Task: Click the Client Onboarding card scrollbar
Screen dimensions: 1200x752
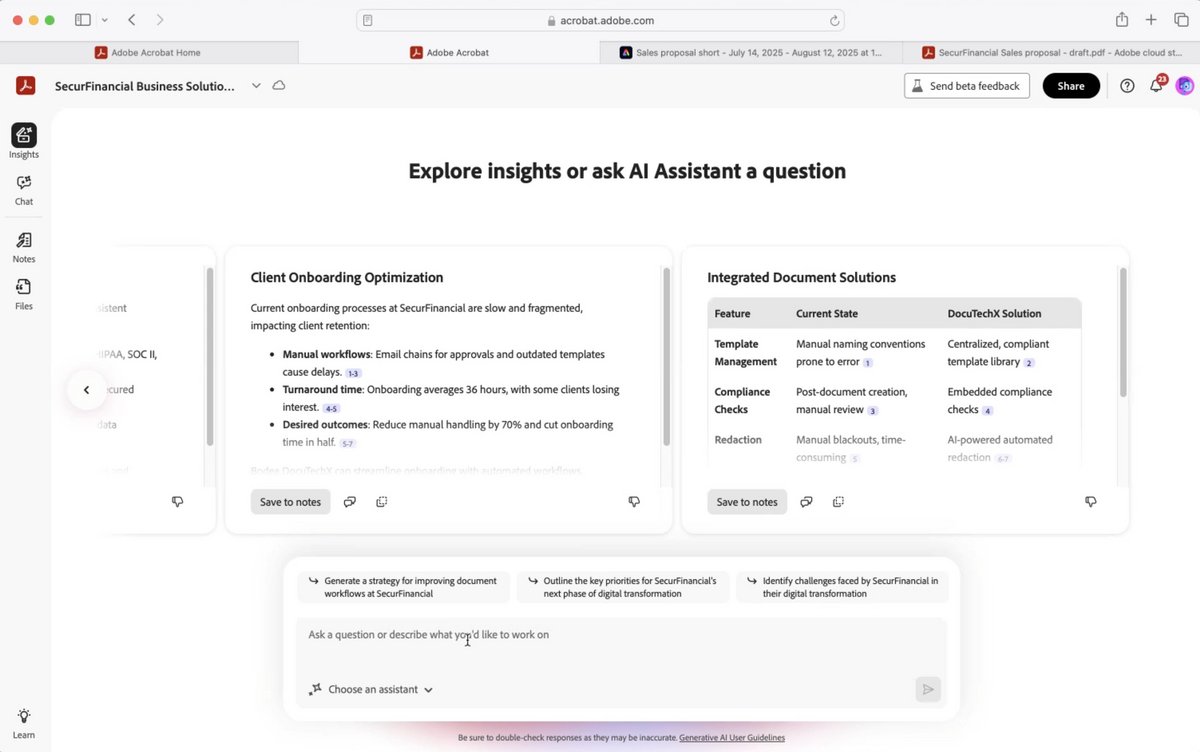Action: 666,356
